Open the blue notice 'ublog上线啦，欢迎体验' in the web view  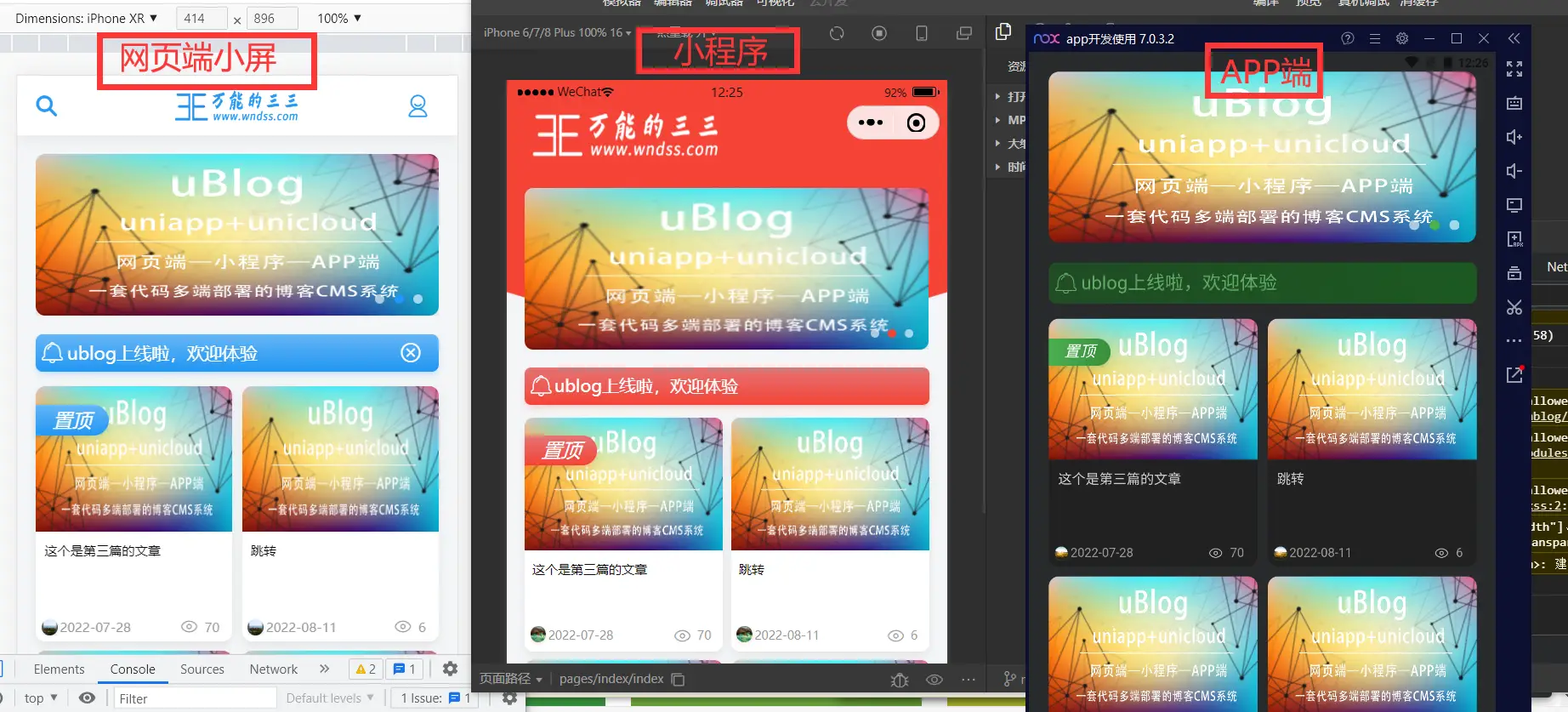click(237, 353)
